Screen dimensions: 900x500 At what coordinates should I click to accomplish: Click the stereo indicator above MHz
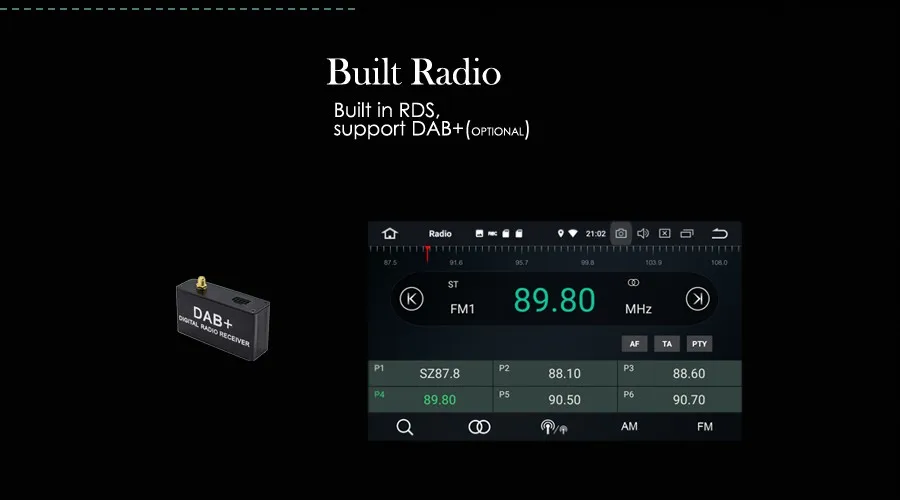click(x=633, y=282)
